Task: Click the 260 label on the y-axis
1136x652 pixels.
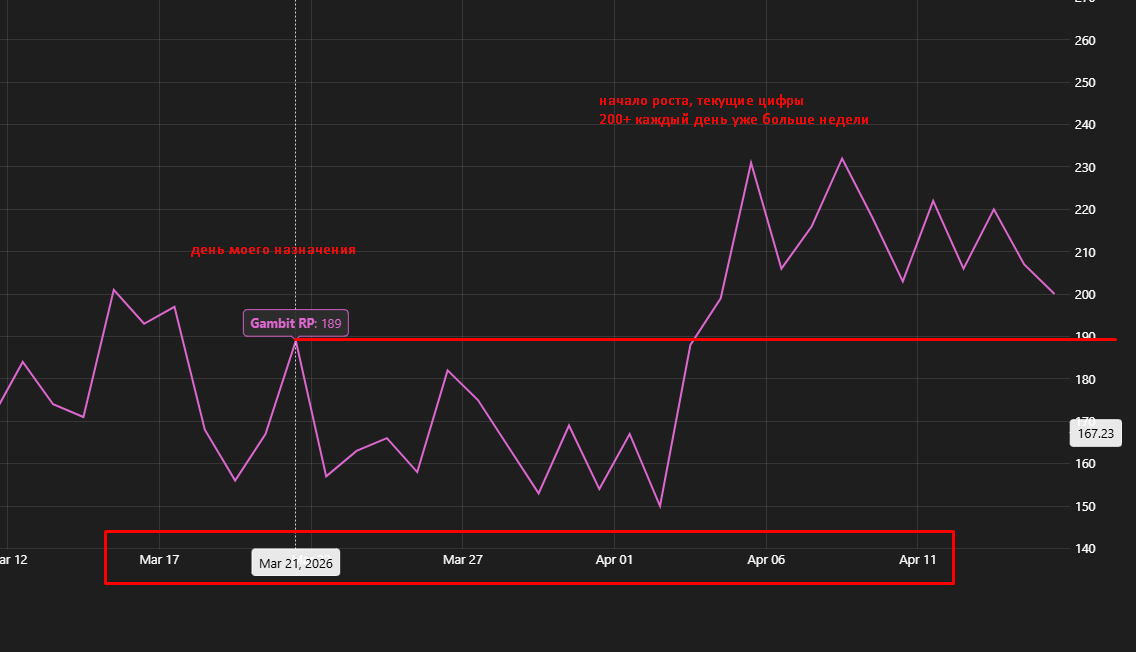Action: (1085, 41)
